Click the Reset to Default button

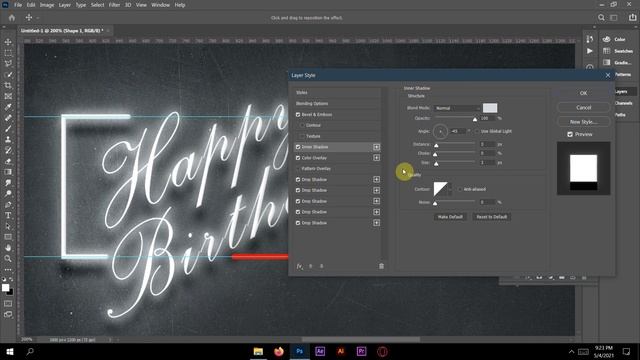point(491,217)
